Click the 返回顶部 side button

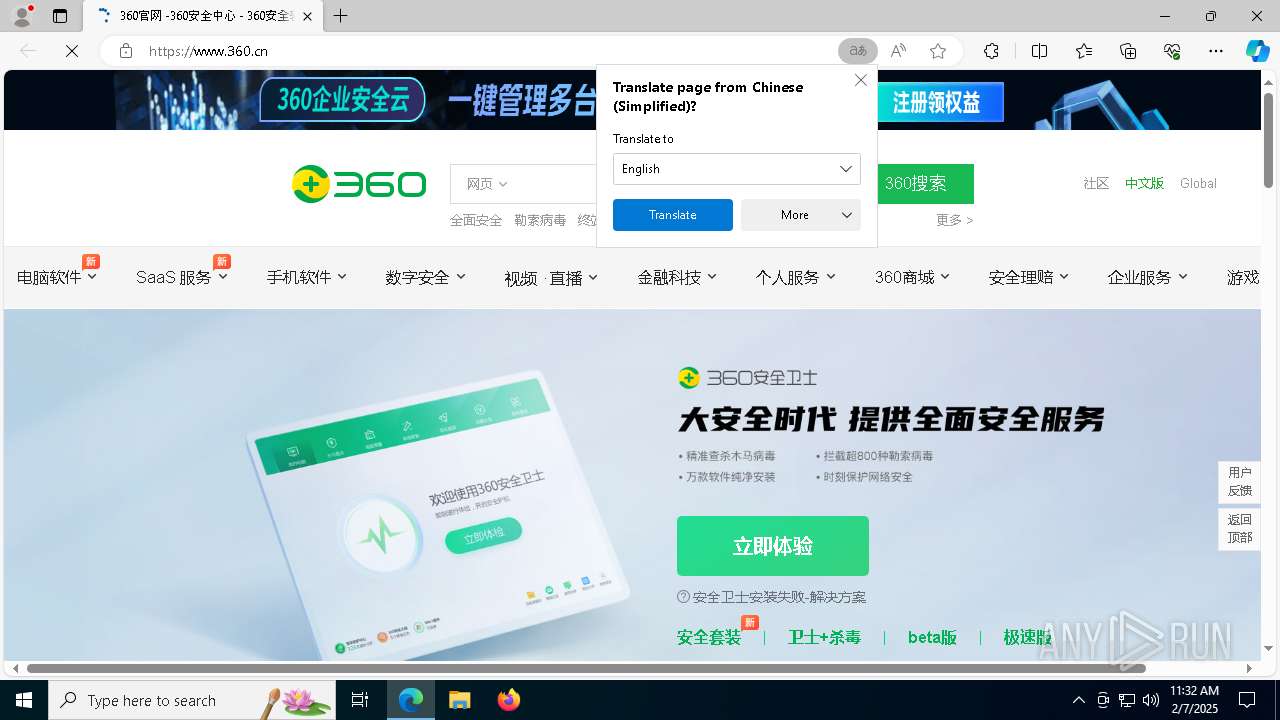(x=1239, y=529)
